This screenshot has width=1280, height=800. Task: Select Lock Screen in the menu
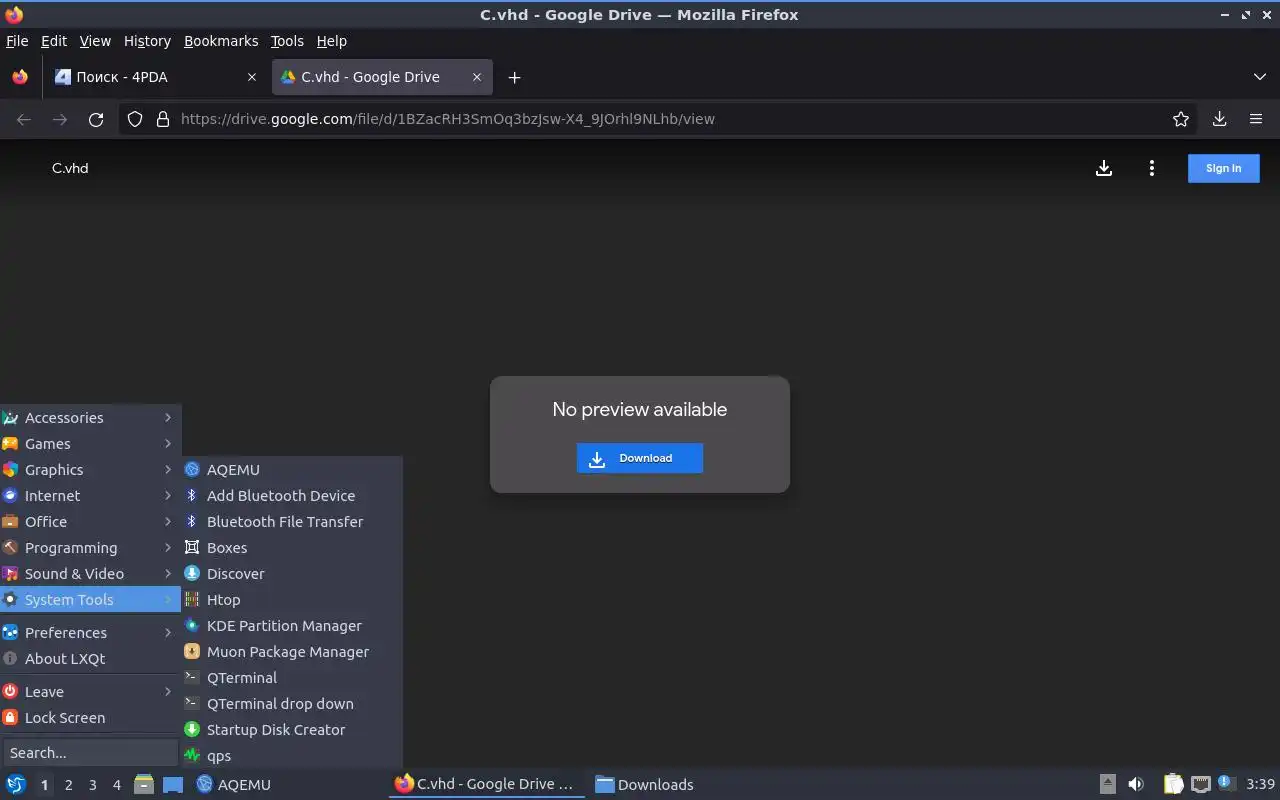point(90,718)
